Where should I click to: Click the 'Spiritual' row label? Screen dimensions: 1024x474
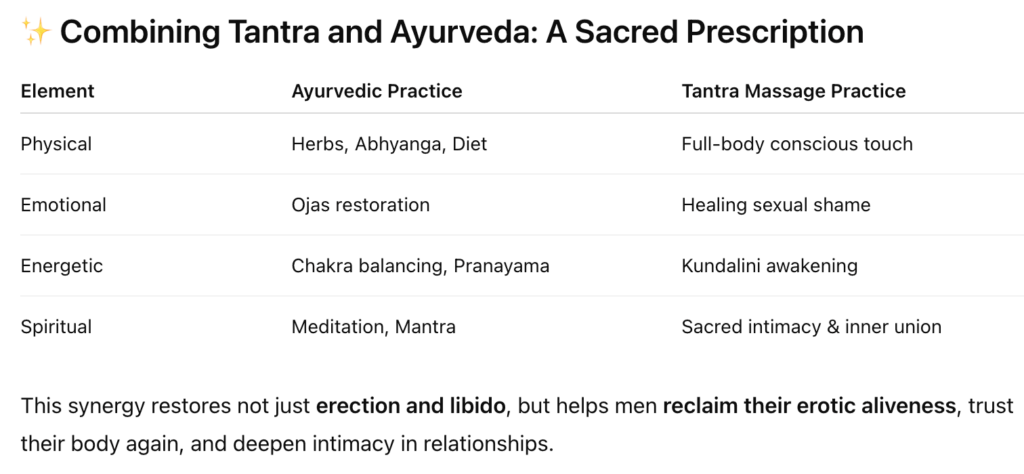click(x=56, y=327)
